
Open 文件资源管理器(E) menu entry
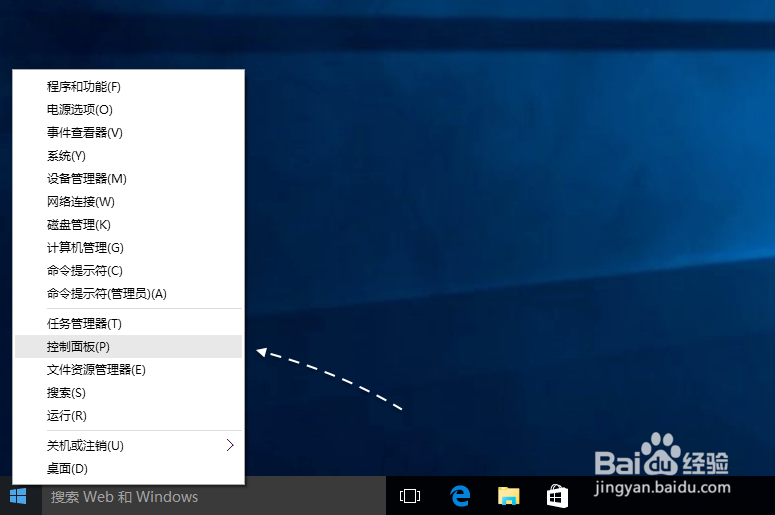(129, 370)
